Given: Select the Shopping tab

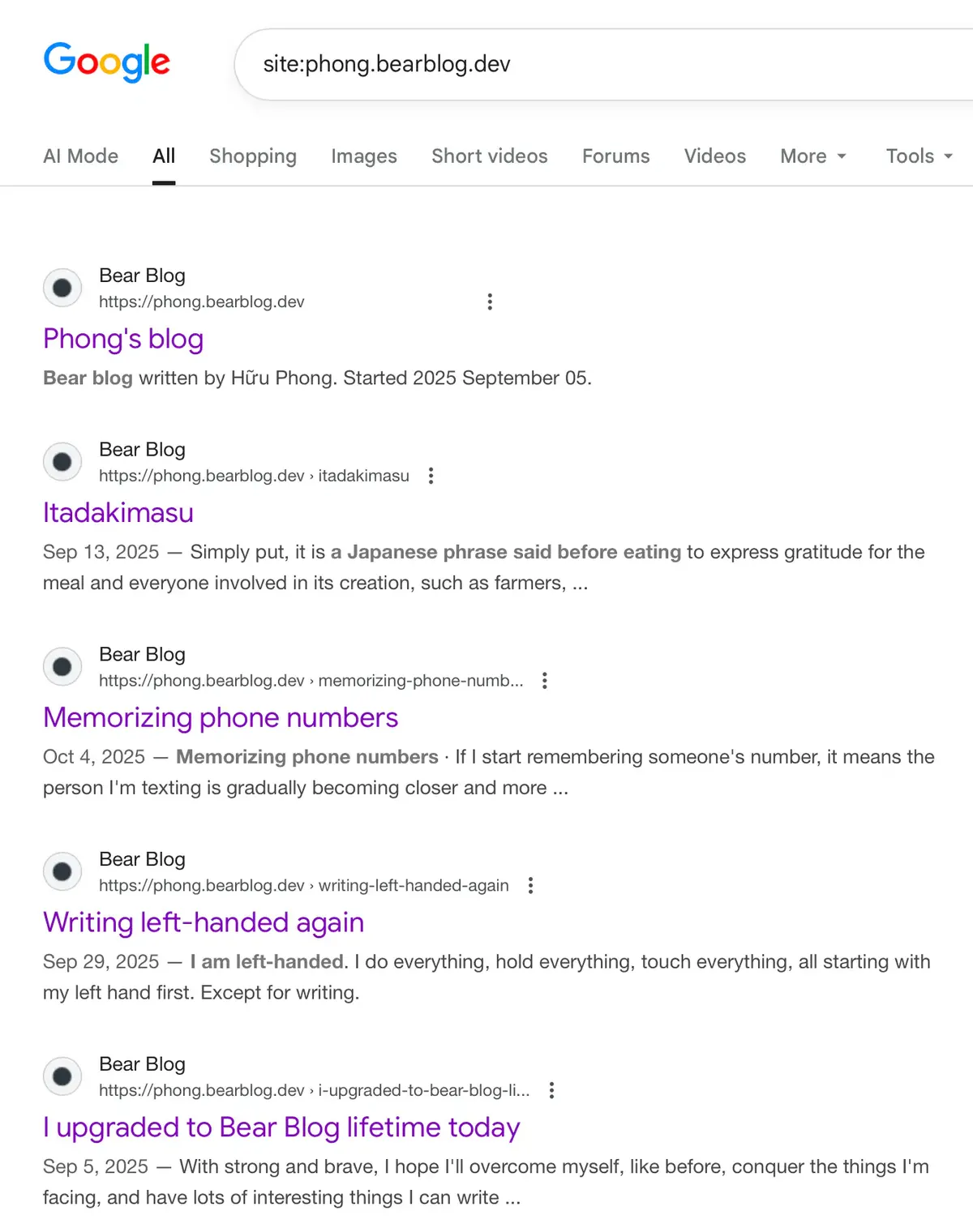Looking at the screenshot, I should [253, 156].
